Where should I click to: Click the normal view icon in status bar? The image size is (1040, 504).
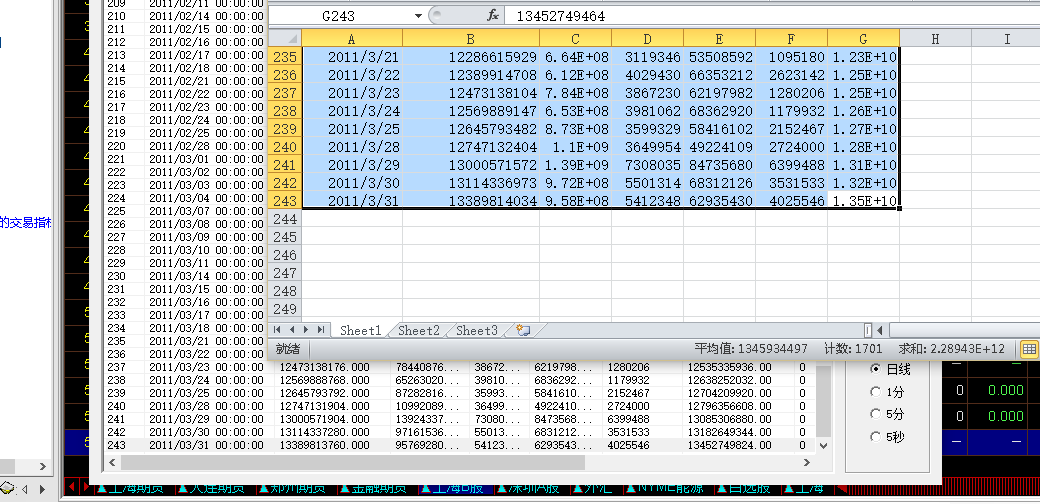(1028, 349)
